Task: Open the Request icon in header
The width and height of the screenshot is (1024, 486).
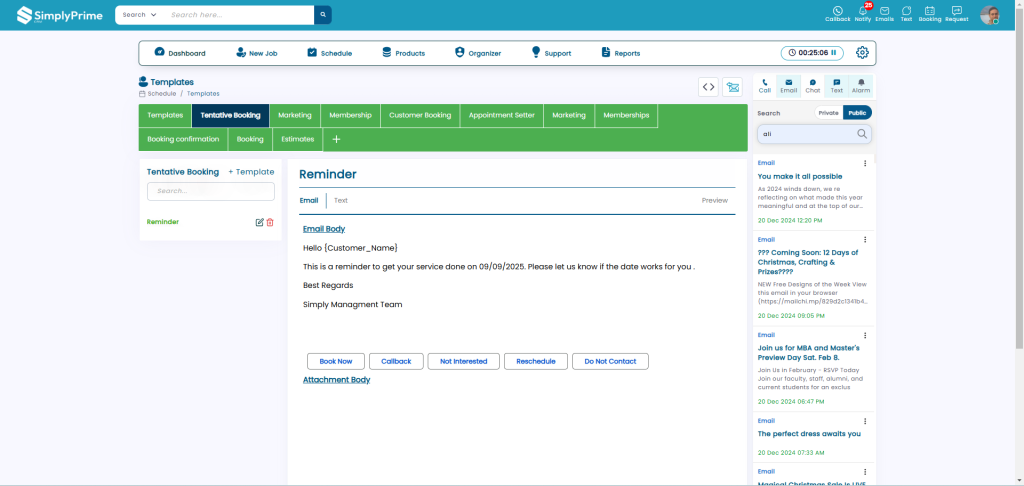Action: pos(957,14)
